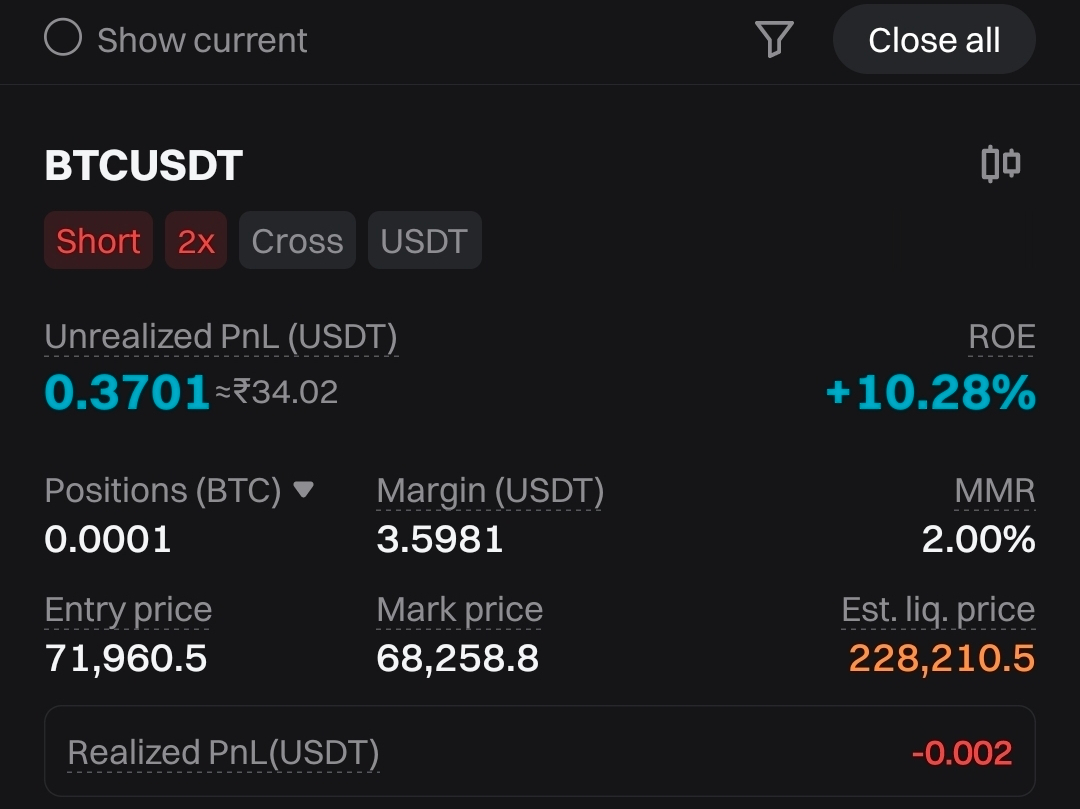Screen dimensions: 1080x809
Task: Toggle the Show current radio button
Action: [x=63, y=39]
